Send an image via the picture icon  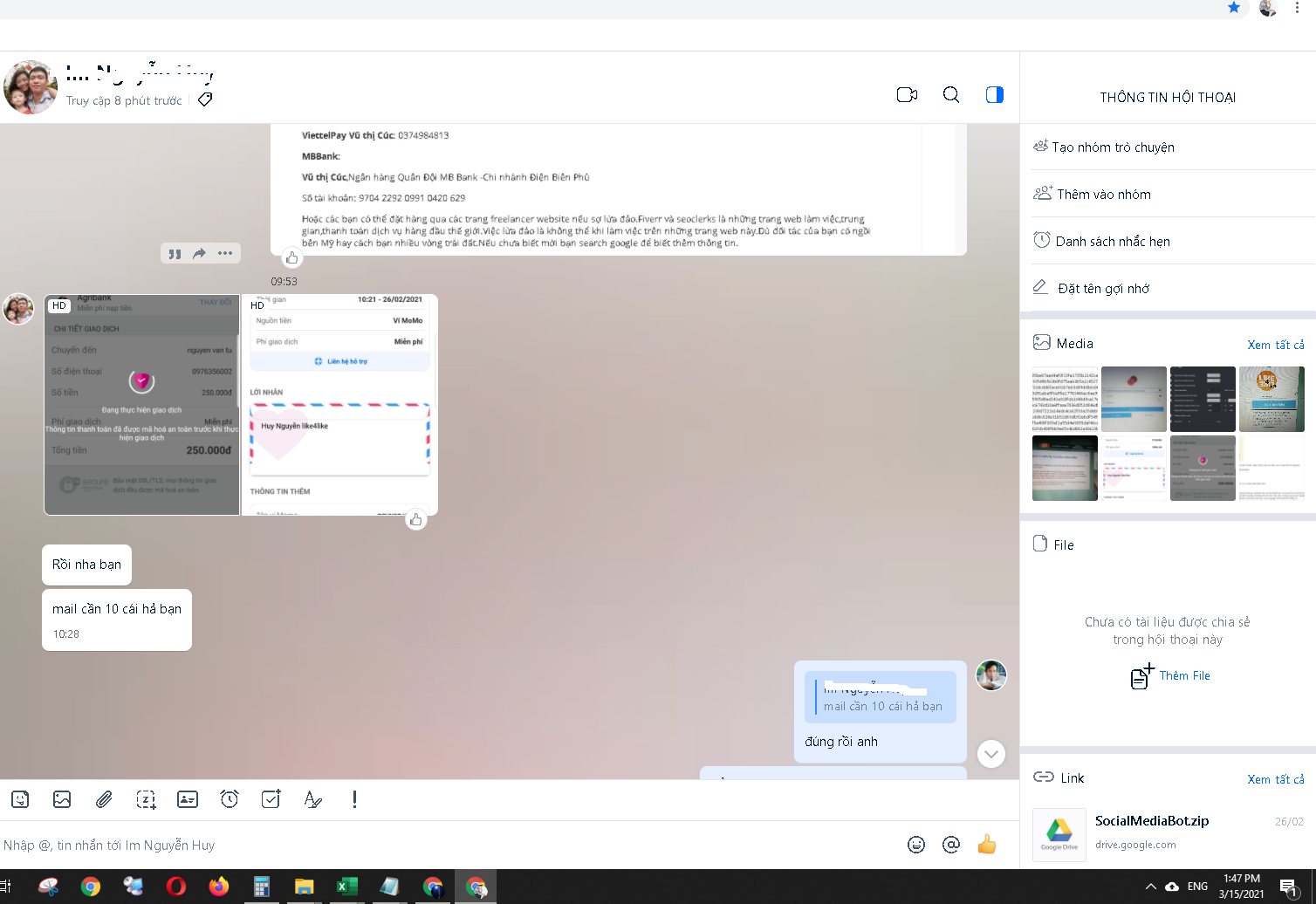coord(62,799)
